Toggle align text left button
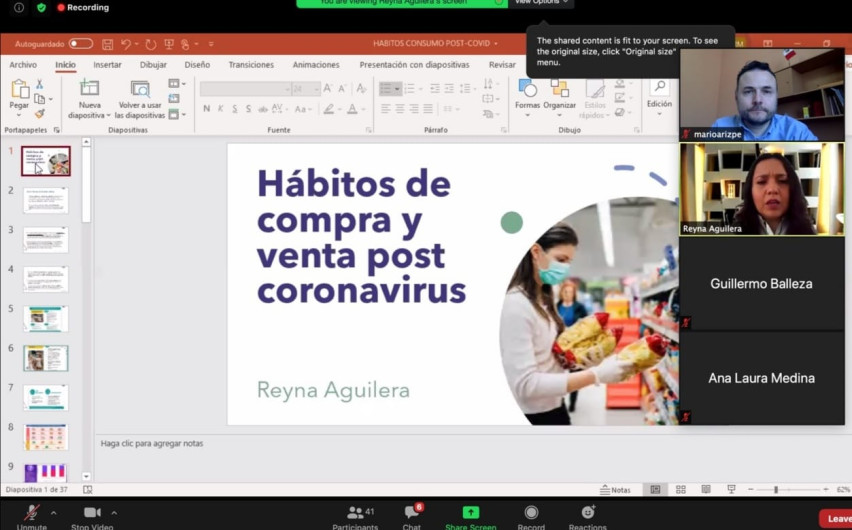 pos(386,109)
